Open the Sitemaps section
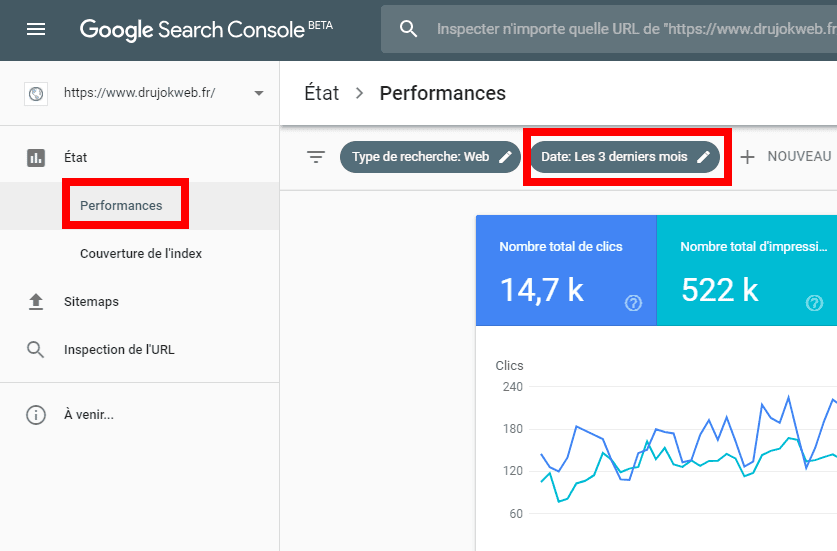This screenshot has height=551, width=837. (91, 302)
